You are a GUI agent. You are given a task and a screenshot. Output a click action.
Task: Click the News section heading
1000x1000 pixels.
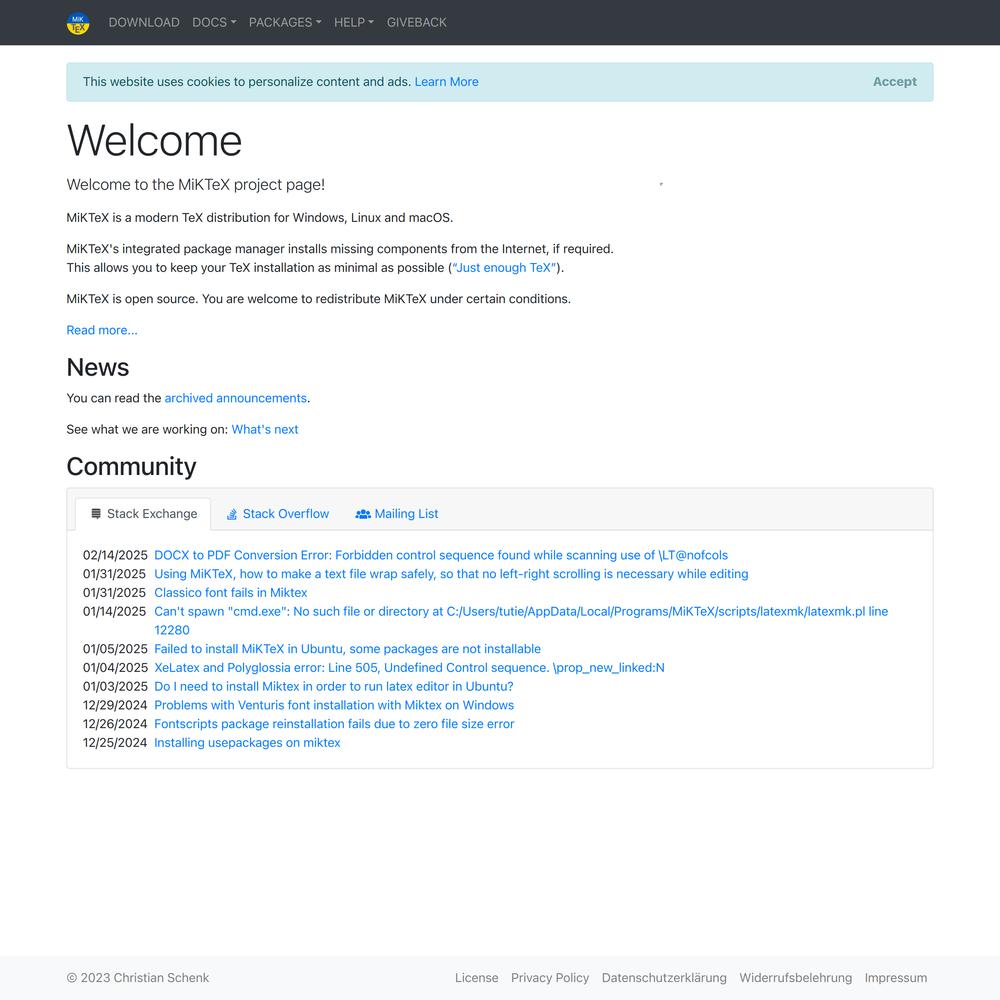[98, 367]
